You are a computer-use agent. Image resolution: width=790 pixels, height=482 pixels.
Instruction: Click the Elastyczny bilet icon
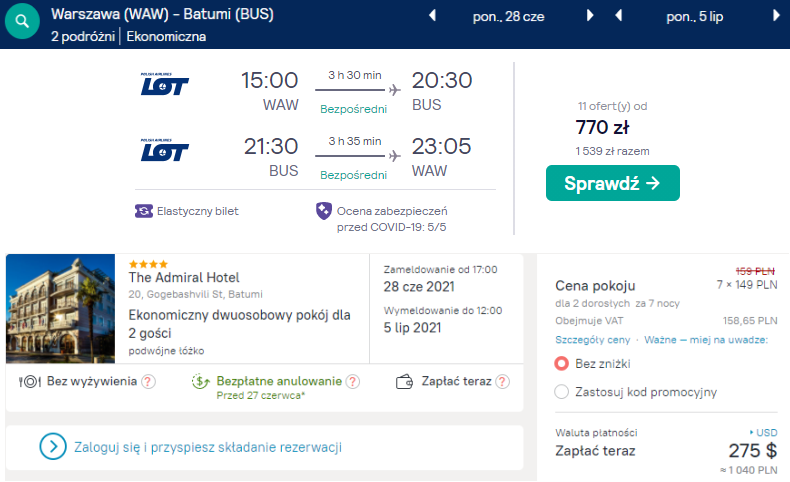(144, 211)
